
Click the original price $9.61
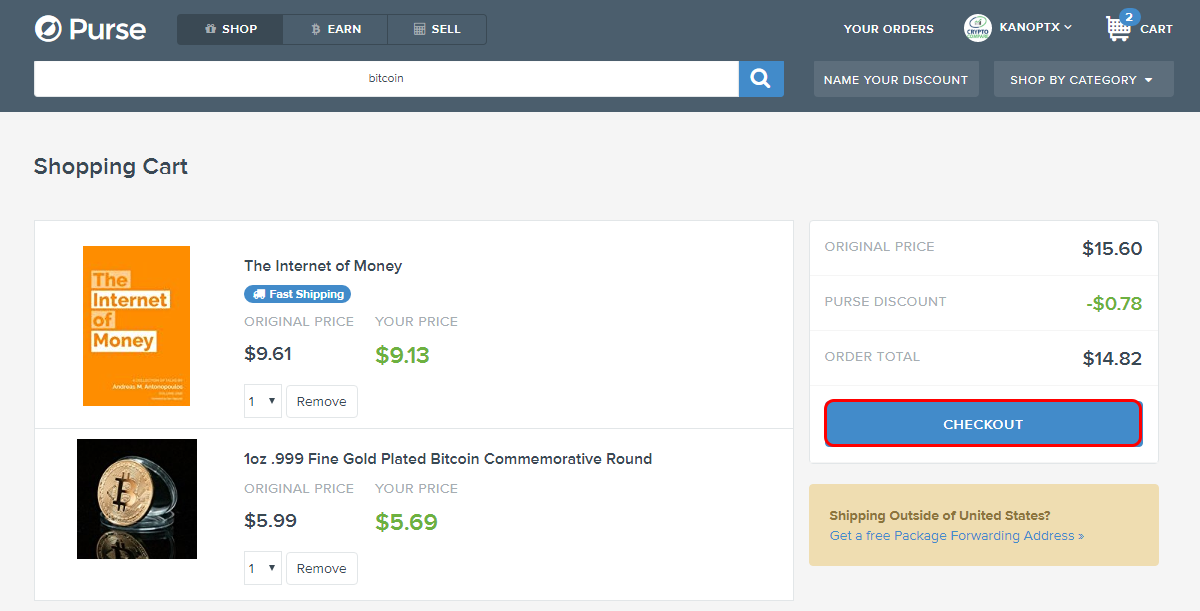click(x=268, y=353)
